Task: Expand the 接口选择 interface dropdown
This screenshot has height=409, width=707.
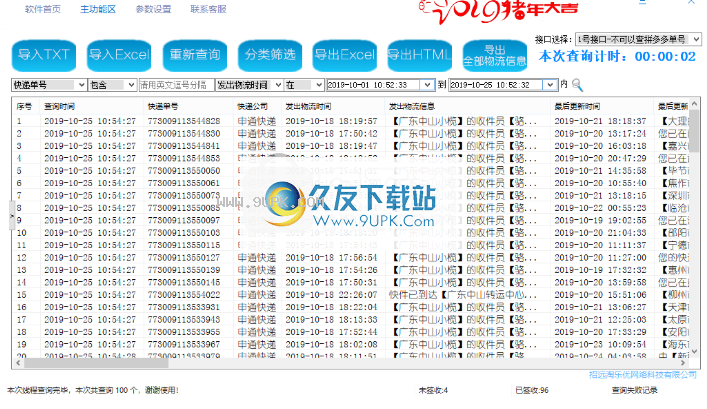Action: pyautogui.click(x=696, y=40)
